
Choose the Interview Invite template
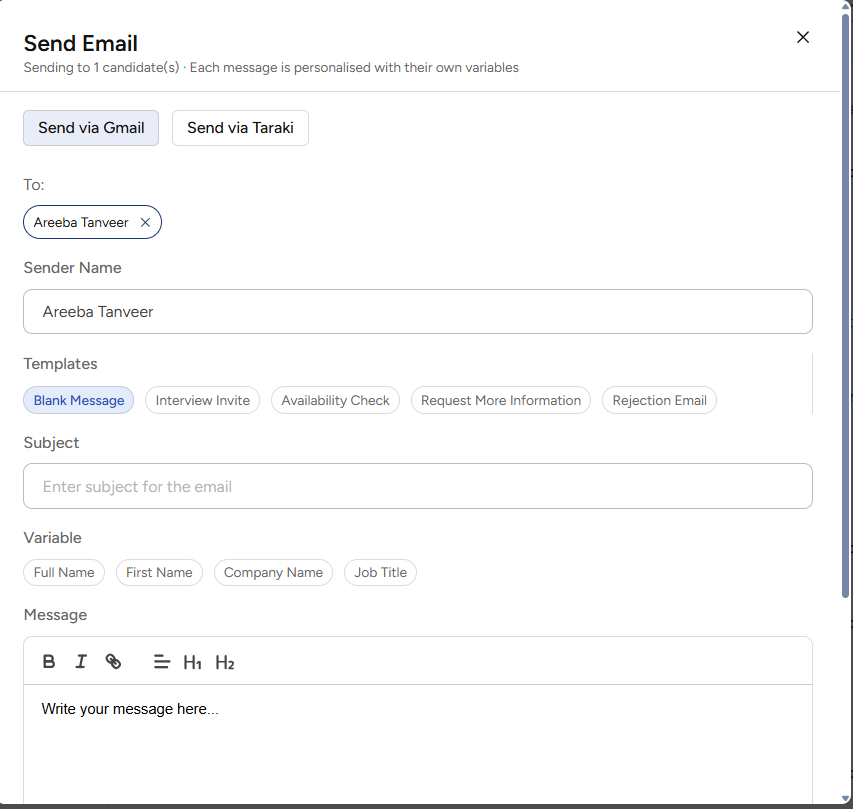(202, 400)
